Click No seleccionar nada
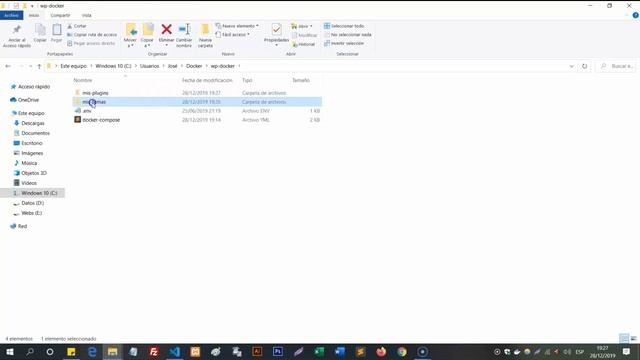This screenshot has height=360, width=640. pos(348,35)
